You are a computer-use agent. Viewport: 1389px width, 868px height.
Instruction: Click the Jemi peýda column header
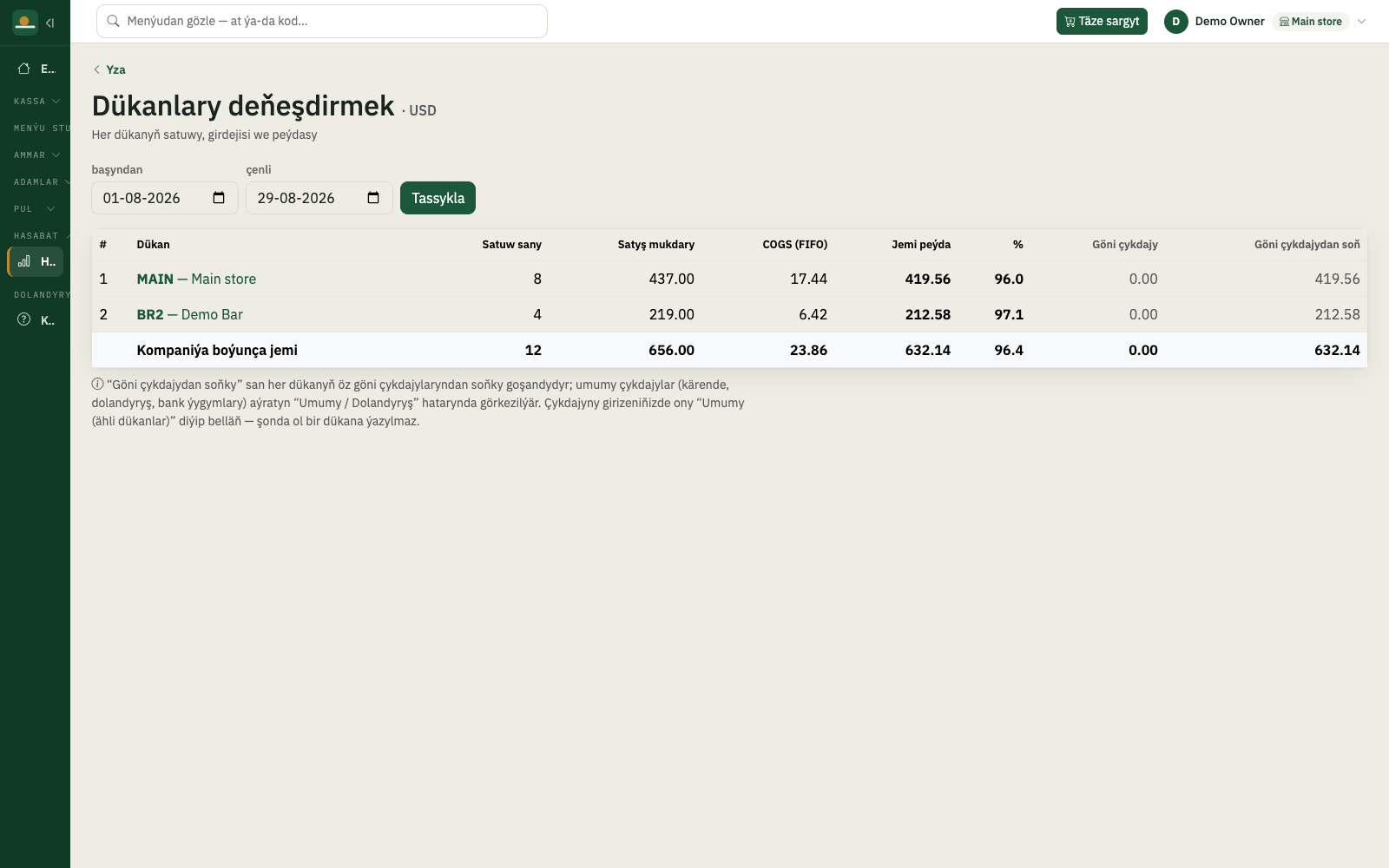921,245
